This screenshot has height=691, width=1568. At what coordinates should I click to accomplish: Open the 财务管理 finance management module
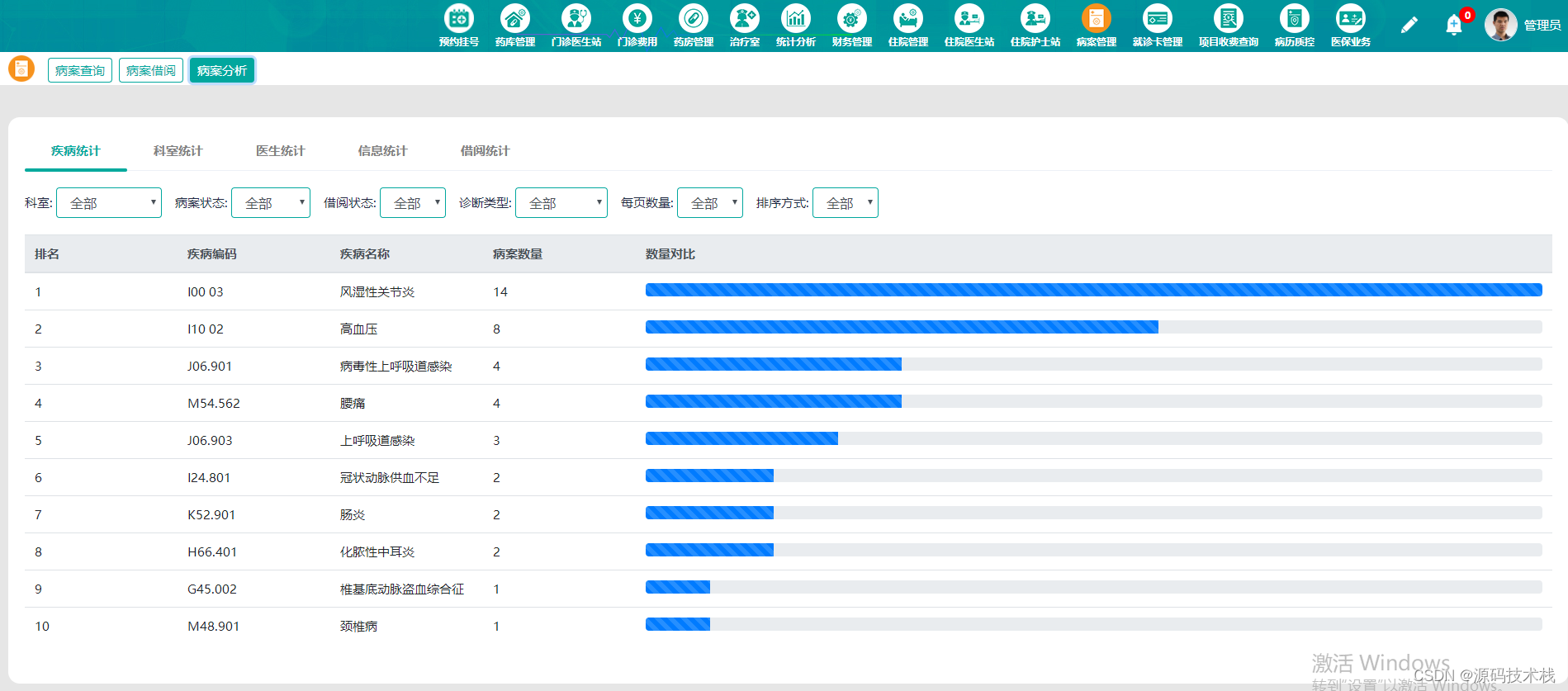852,26
